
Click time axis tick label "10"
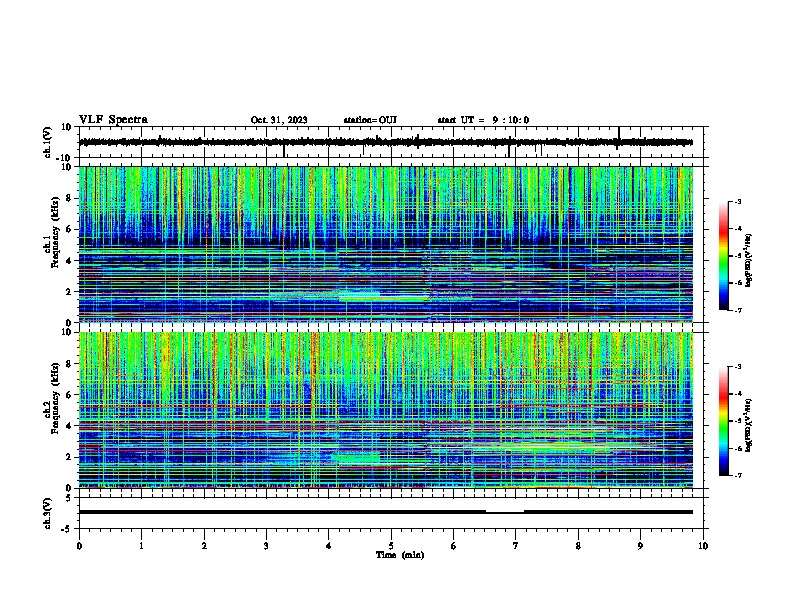(x=703, y=546)
